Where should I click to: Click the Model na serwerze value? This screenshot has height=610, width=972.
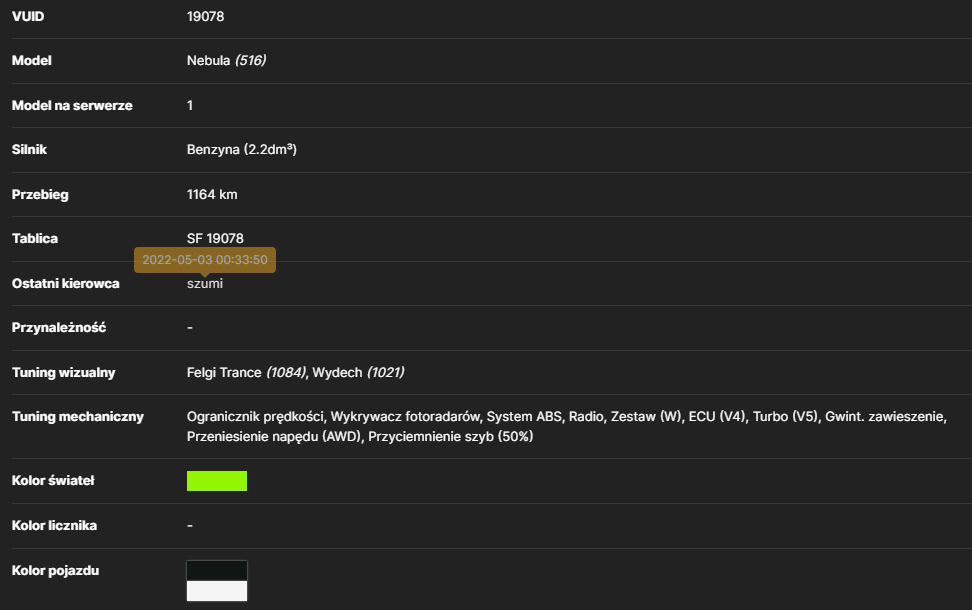tap(190, 105)
